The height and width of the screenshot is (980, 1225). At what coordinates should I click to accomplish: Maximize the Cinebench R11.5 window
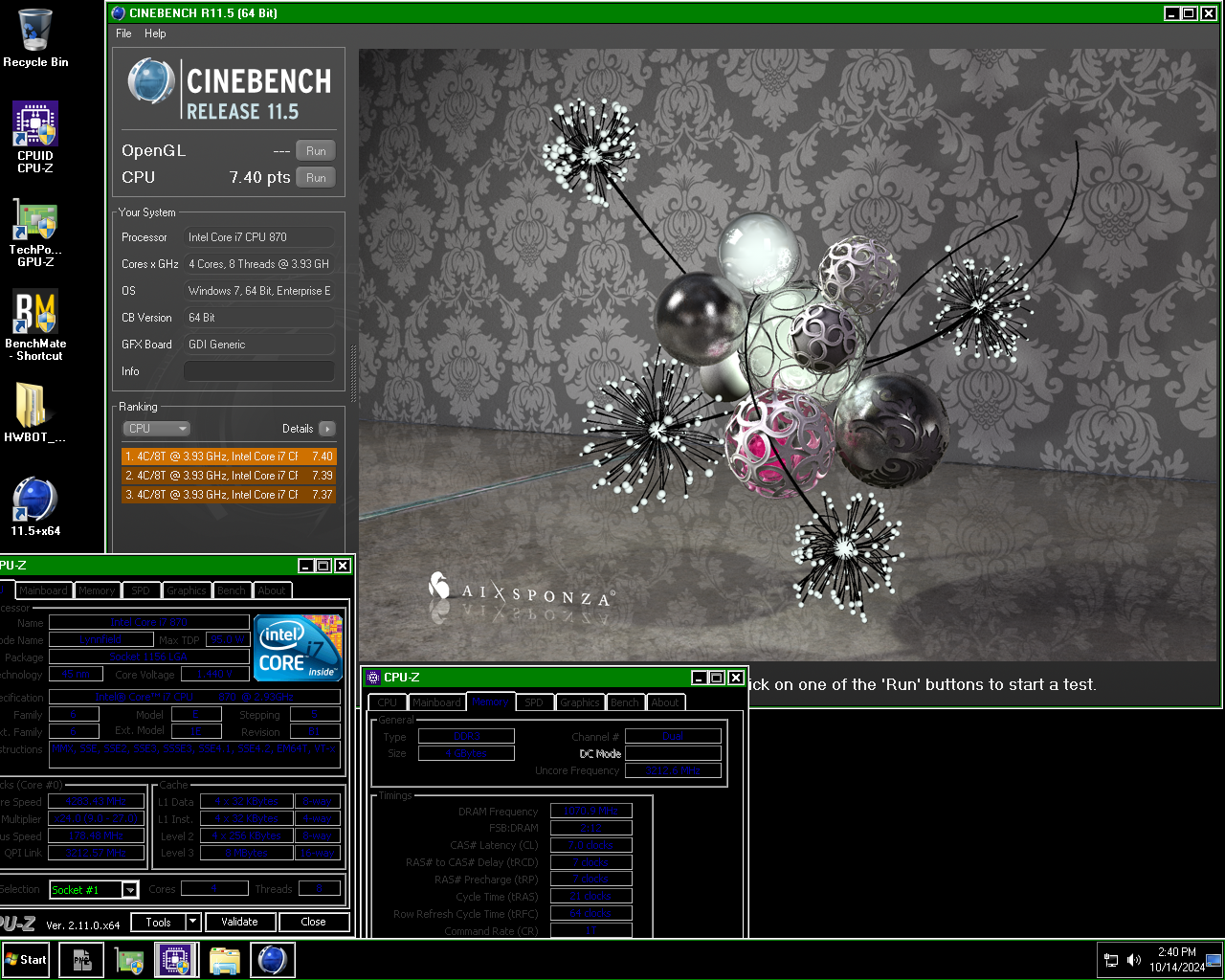[1189, 13]
